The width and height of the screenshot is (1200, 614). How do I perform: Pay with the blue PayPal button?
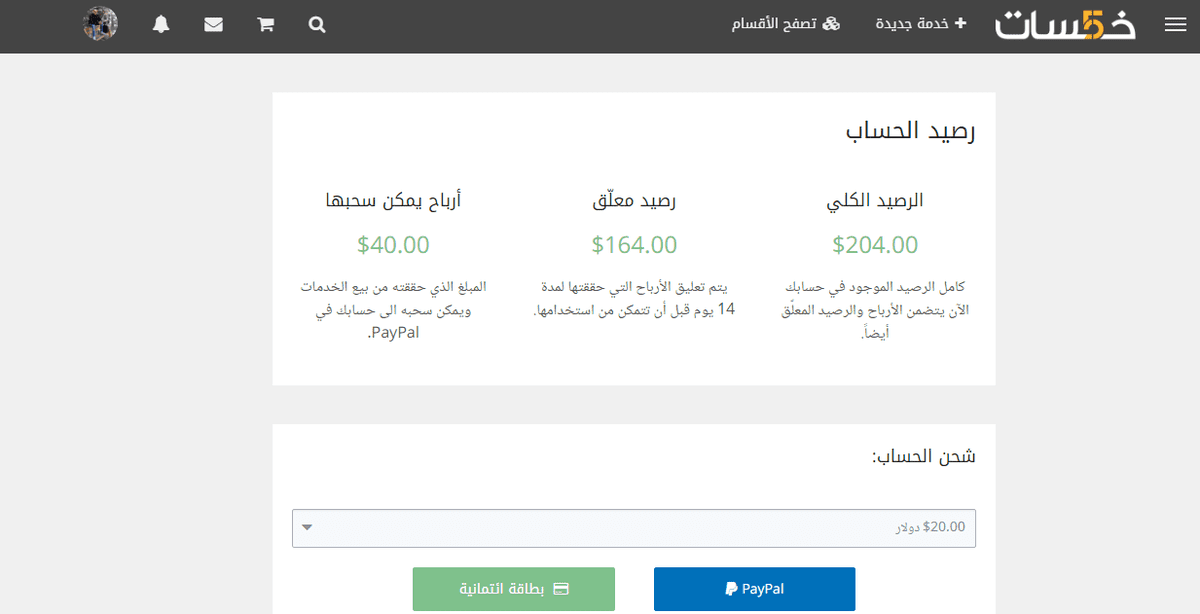pos(754,589)
